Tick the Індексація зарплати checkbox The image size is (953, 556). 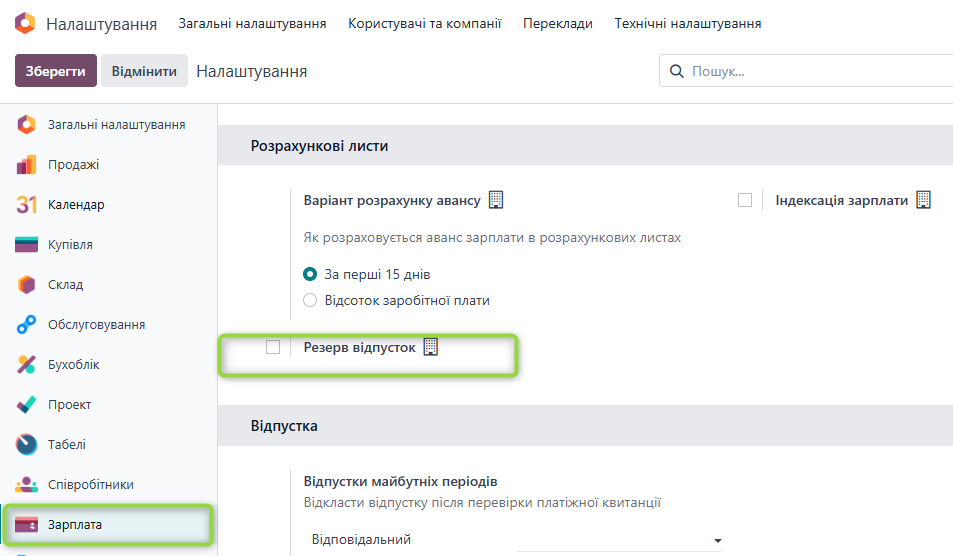[x=745, y=200]
